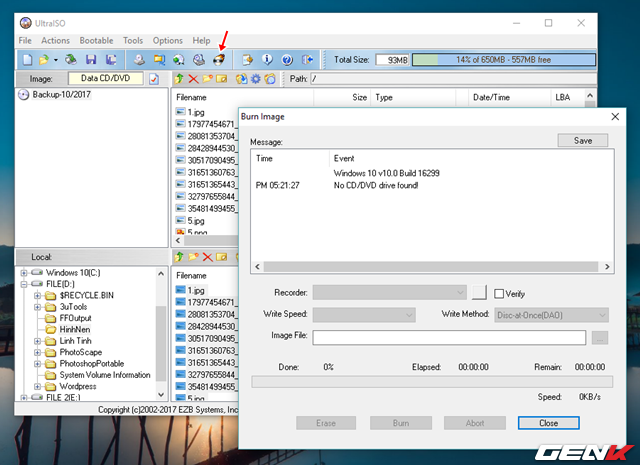
Task: Click the blue Info toolbar icon
Action: pyautogui.click(x=267, y=60)
